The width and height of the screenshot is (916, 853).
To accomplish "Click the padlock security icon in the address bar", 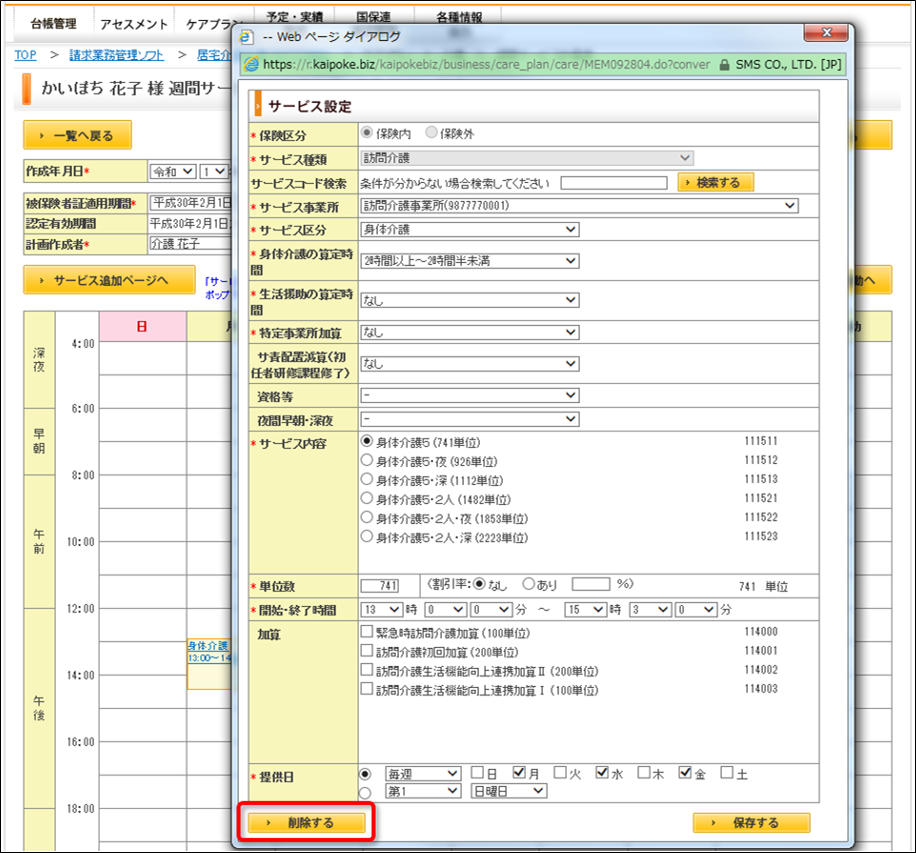I will [724, 64].
